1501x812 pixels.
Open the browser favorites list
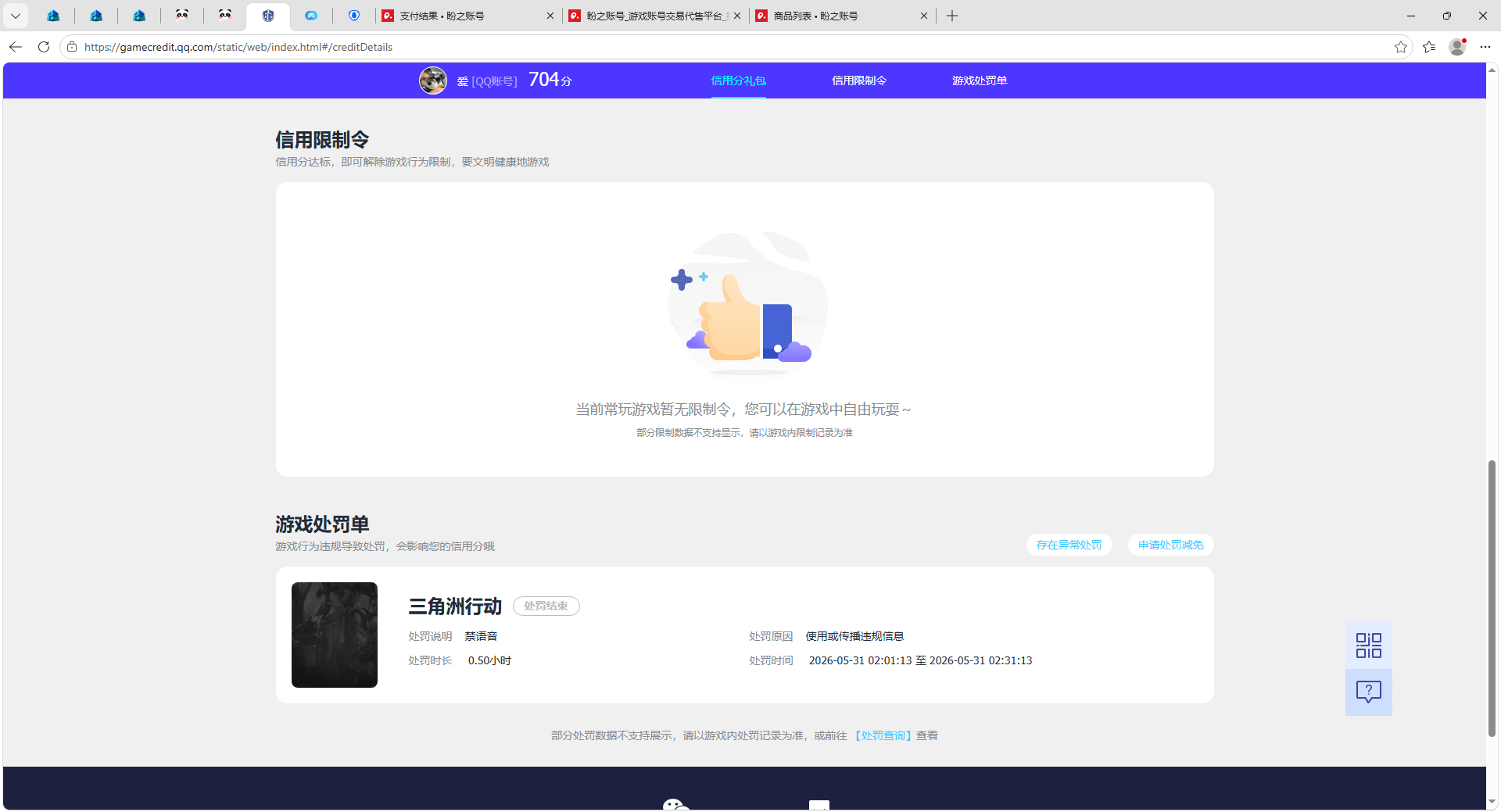(x=1429, y=47)
